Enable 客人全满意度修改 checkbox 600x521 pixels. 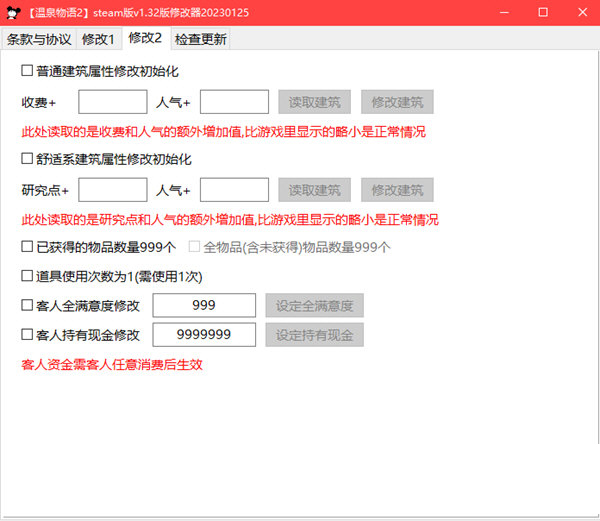(x=27, y=305)
